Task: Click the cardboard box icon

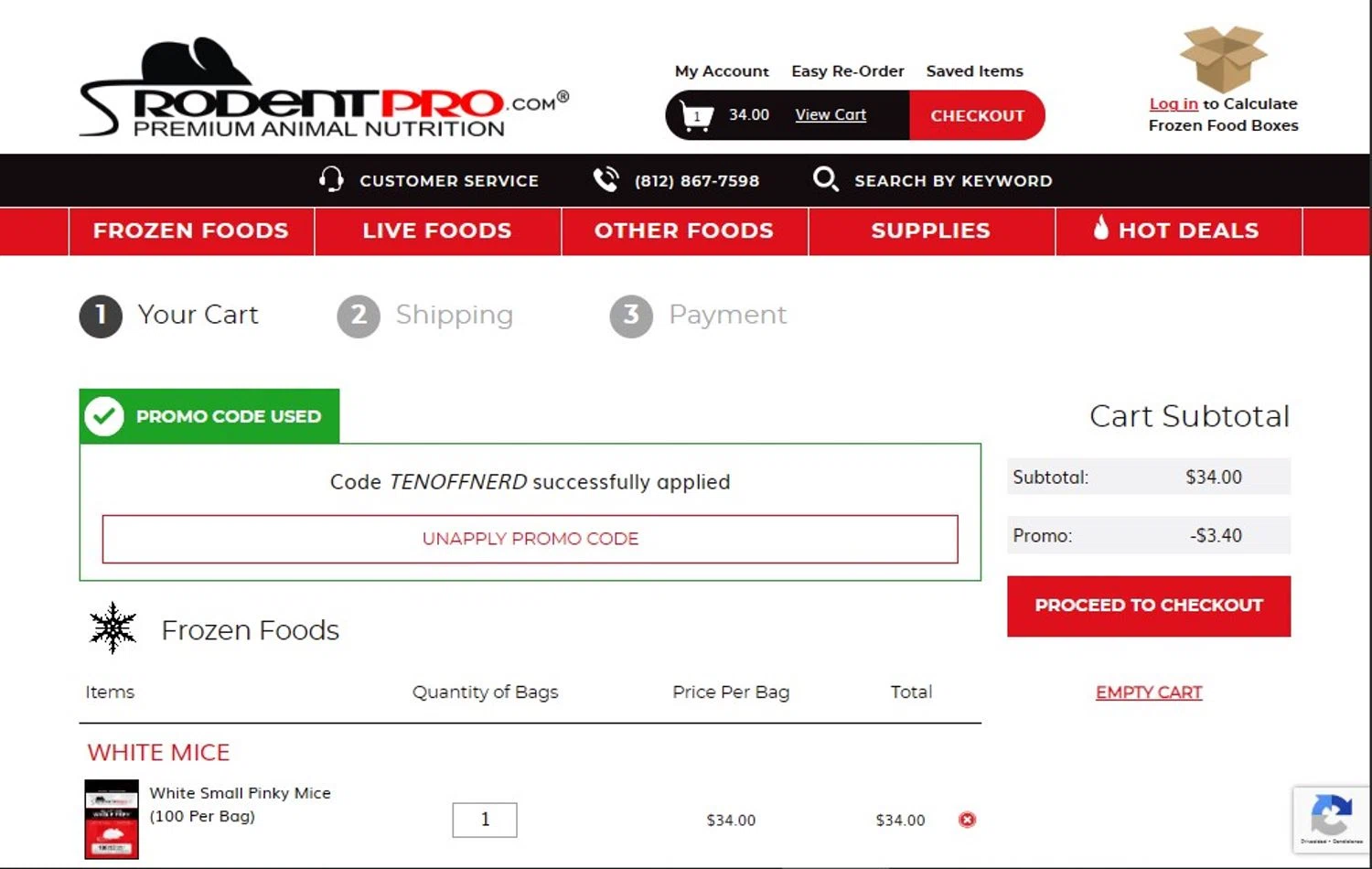Action: click(x=1223, y=58)
